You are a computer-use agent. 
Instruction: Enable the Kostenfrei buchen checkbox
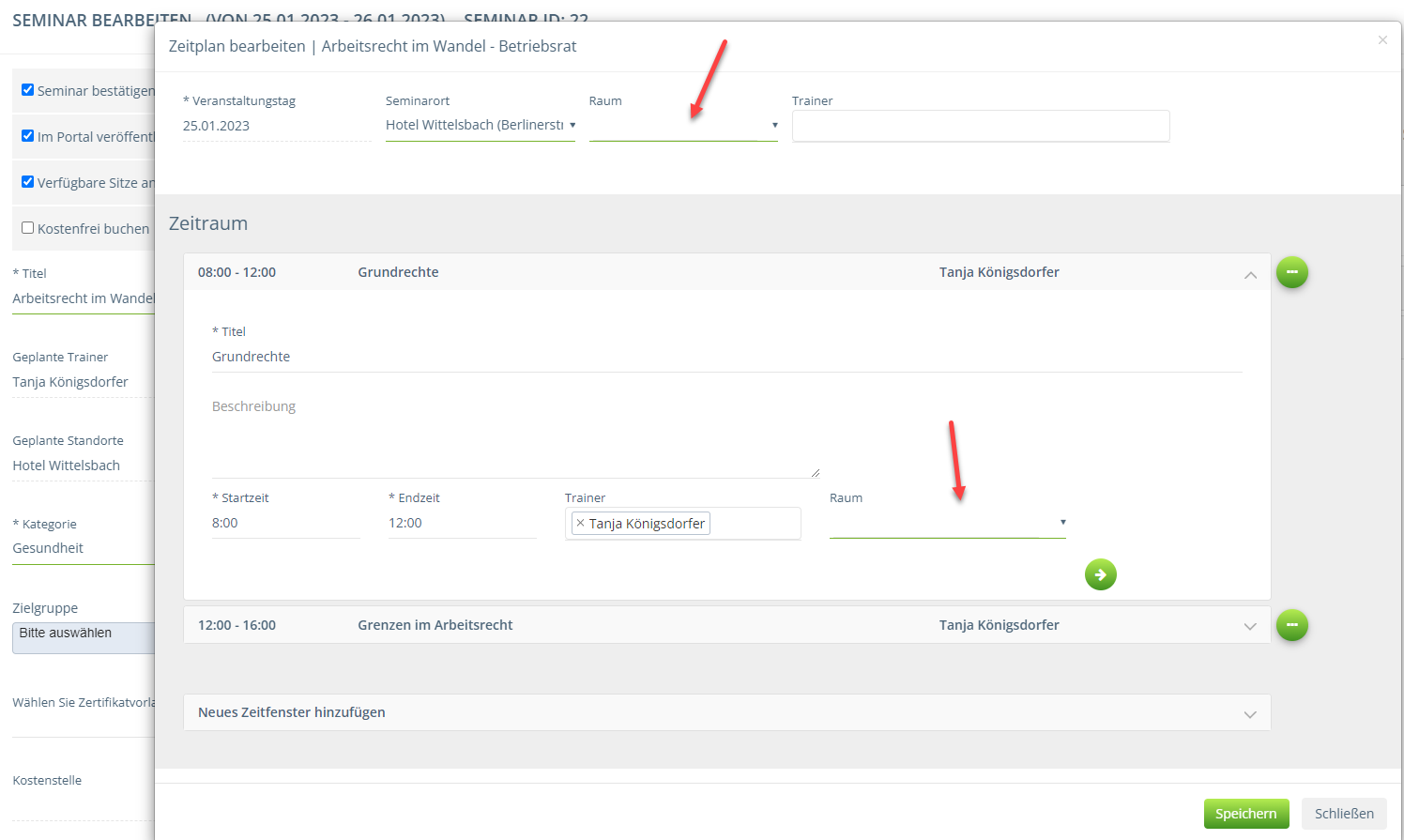coord(28,228)
